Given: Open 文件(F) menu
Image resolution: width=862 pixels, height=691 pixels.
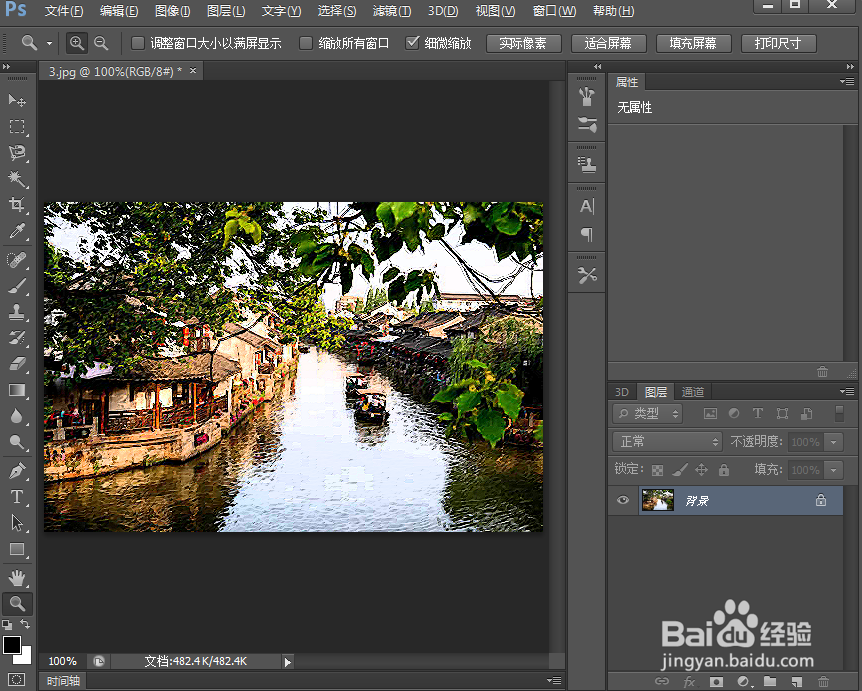Looking at the screenshot, I should [64, 11].
